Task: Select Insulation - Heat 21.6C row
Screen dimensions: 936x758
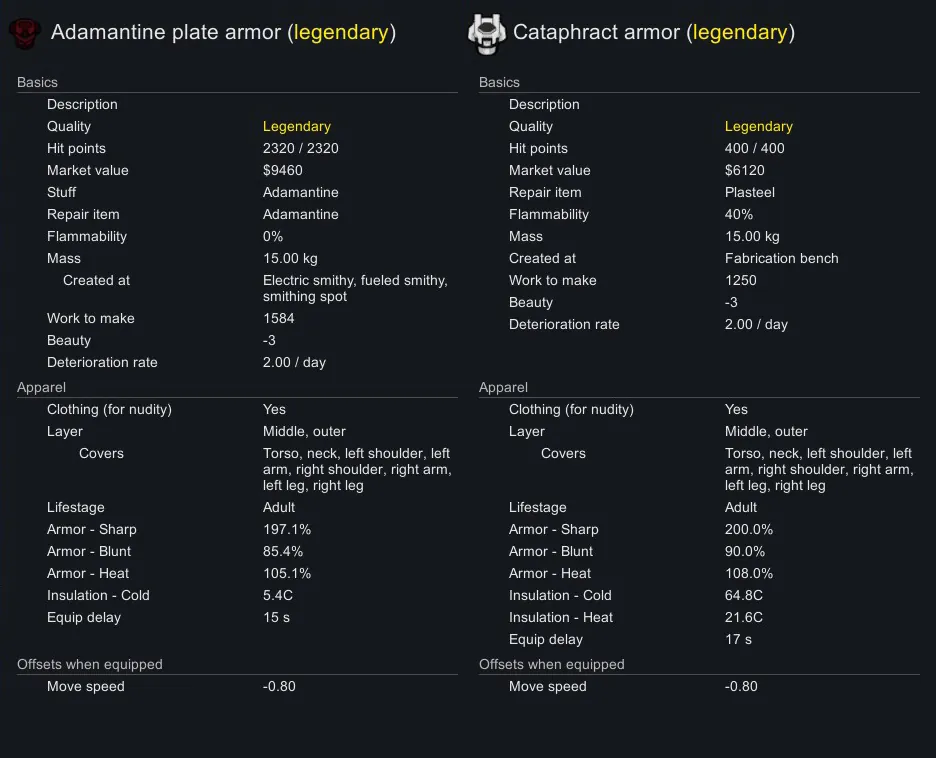Action: coord(699,618)
